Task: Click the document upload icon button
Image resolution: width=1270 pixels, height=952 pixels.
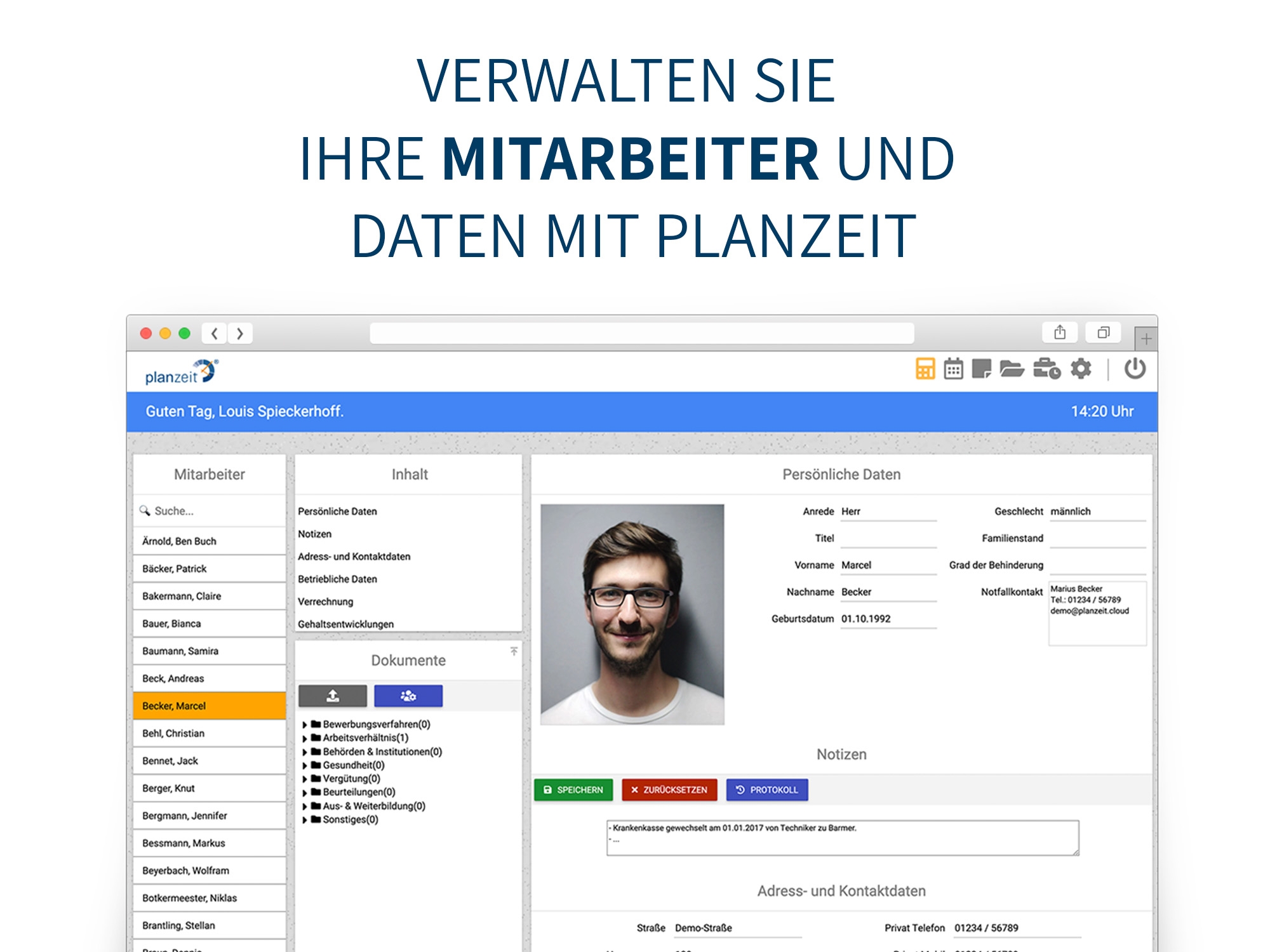Action: point(333,696)
